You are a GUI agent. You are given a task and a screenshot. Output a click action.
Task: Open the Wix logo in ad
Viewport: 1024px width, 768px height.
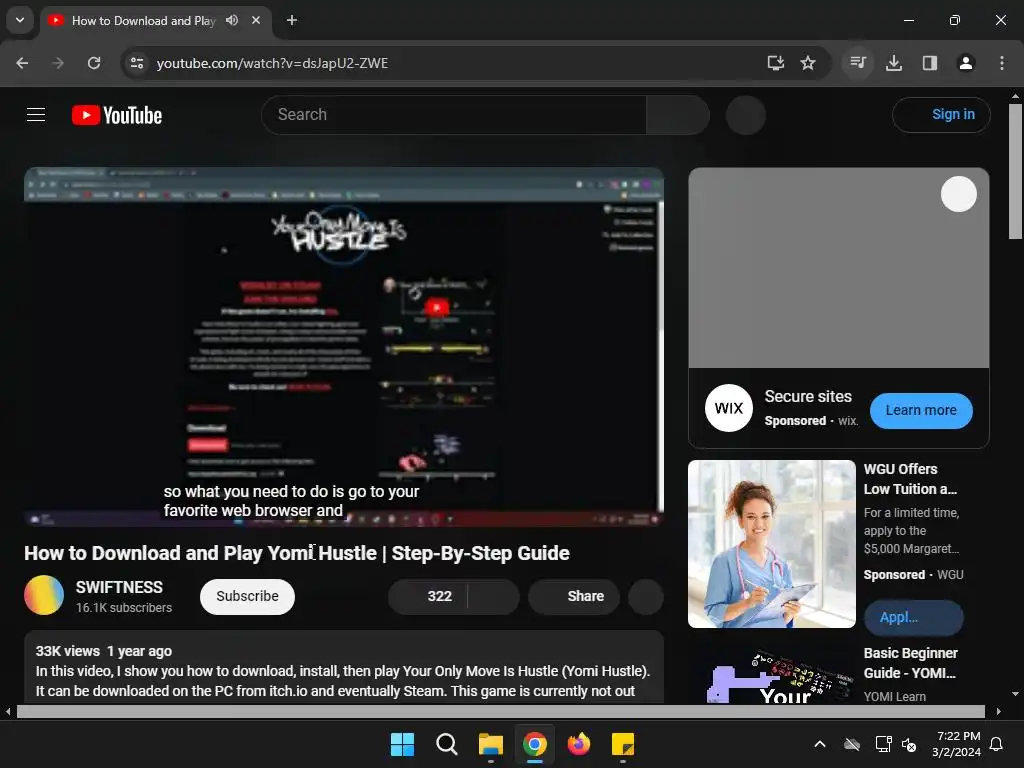tap(729, 408)
